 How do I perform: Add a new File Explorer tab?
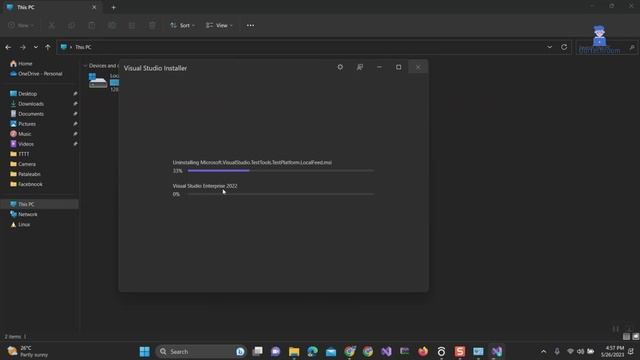point(113,7)
